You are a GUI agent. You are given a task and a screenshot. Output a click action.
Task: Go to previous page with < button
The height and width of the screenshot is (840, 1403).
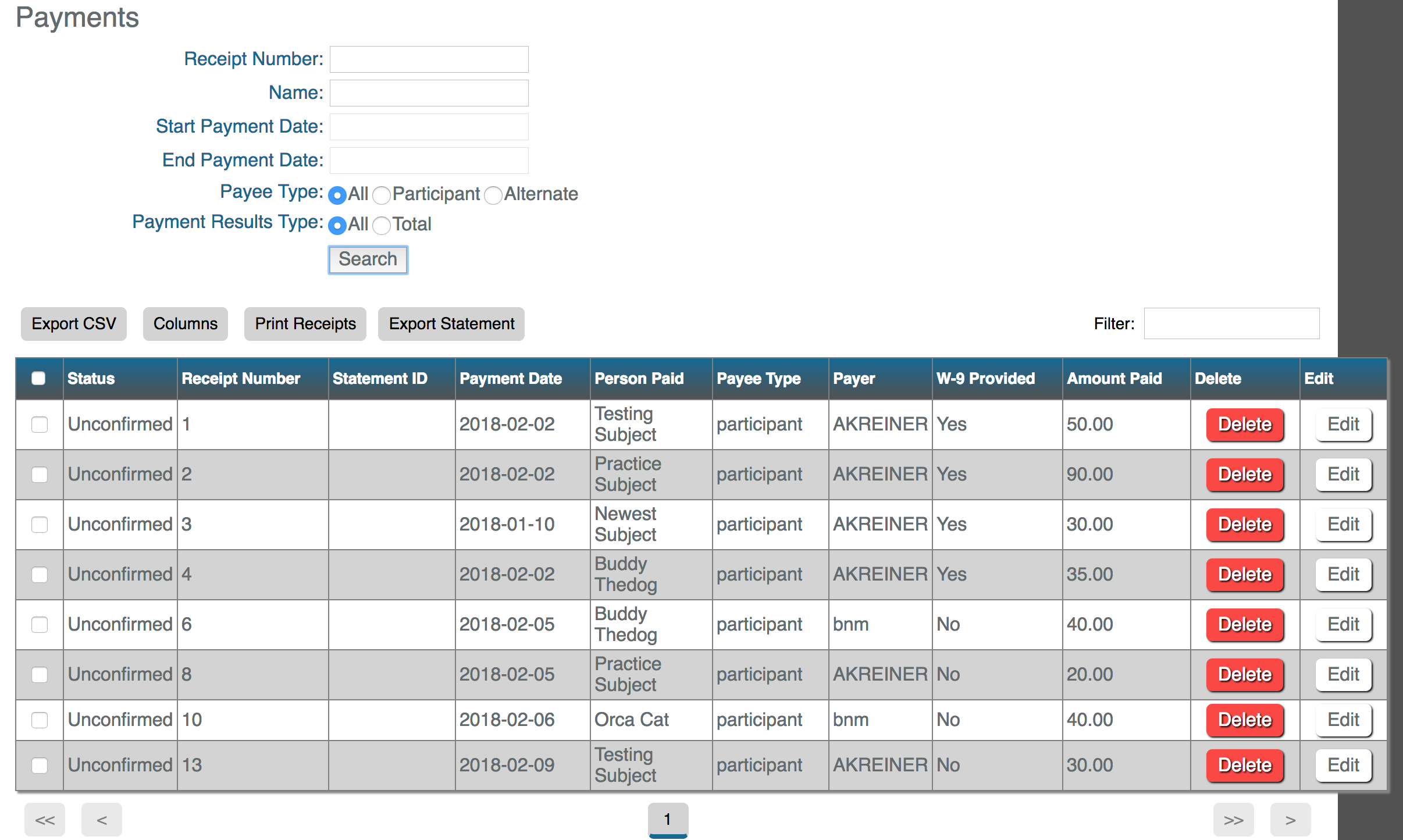[x=101, y=820]
